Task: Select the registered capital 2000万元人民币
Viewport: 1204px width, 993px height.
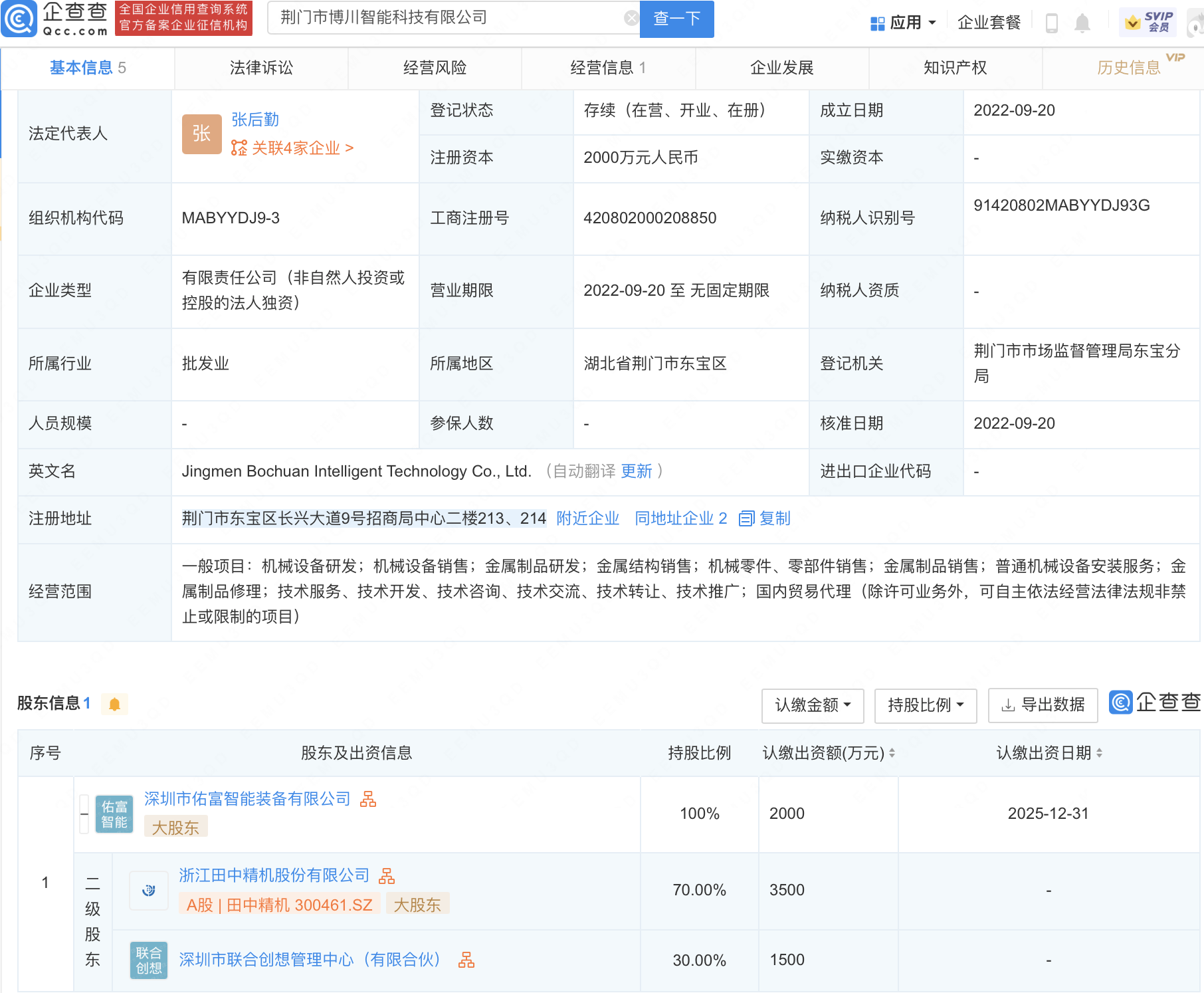Action: point(641,158)
